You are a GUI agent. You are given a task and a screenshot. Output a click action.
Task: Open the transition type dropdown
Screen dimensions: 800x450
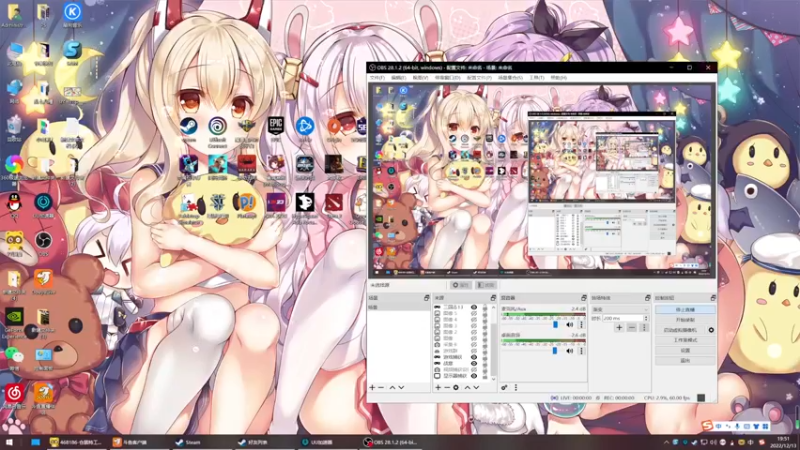tap(620, 309)
